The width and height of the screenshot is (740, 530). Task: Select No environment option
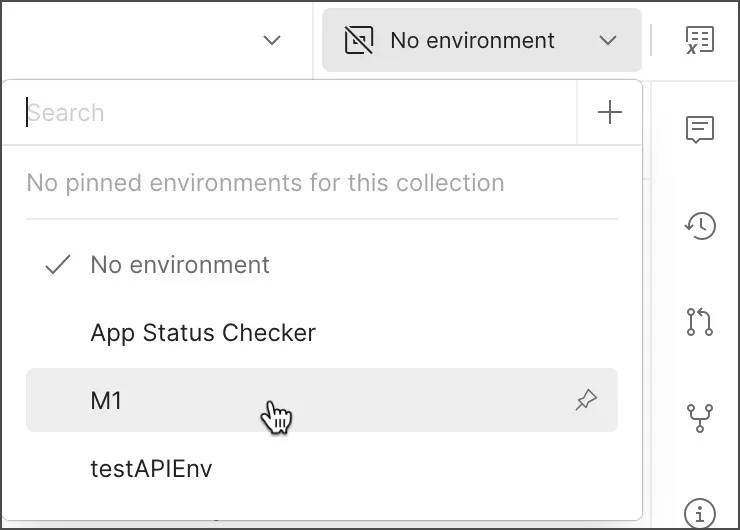(x=321, y=264)
